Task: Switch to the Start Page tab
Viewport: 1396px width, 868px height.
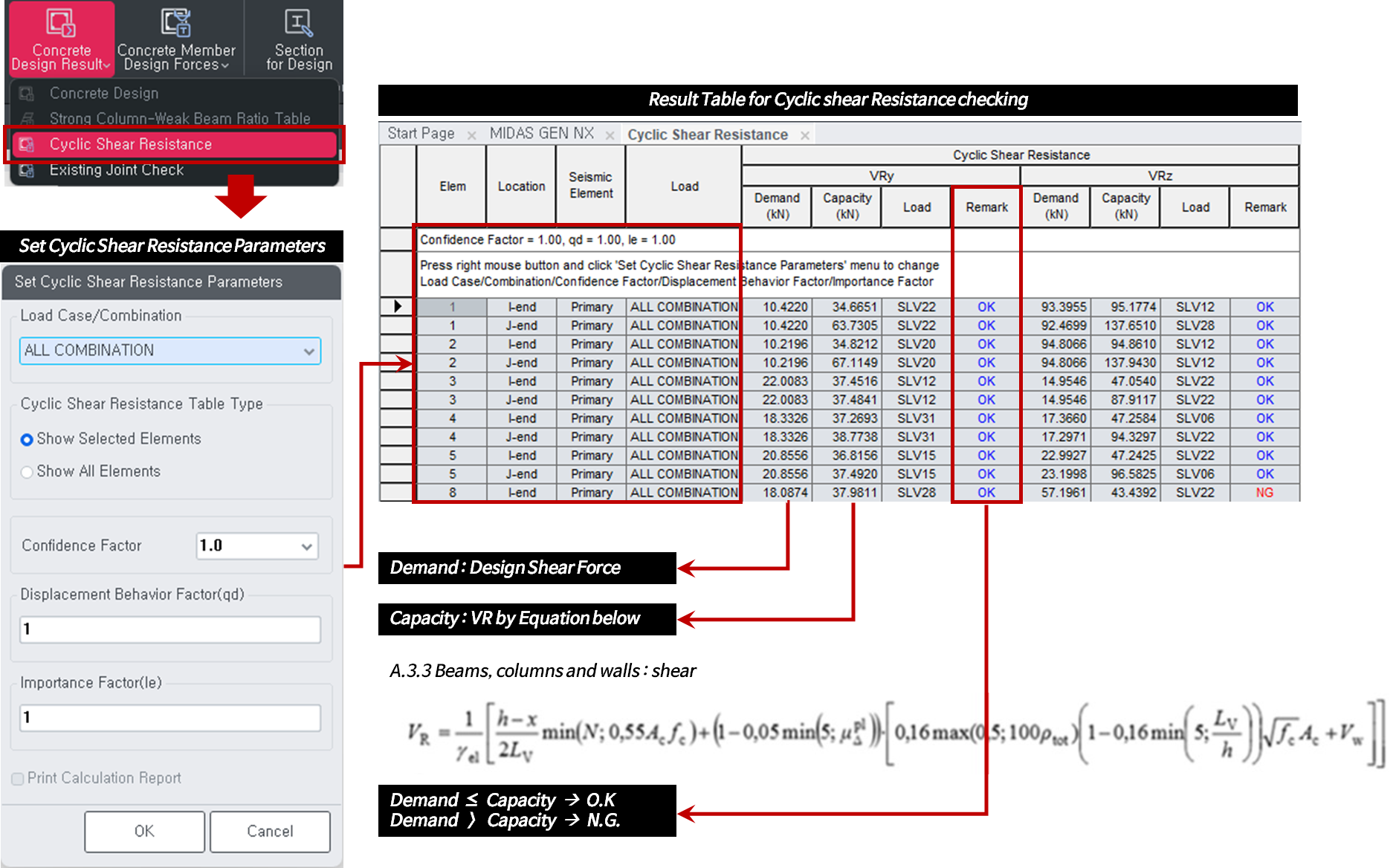Action: (421, 134)
